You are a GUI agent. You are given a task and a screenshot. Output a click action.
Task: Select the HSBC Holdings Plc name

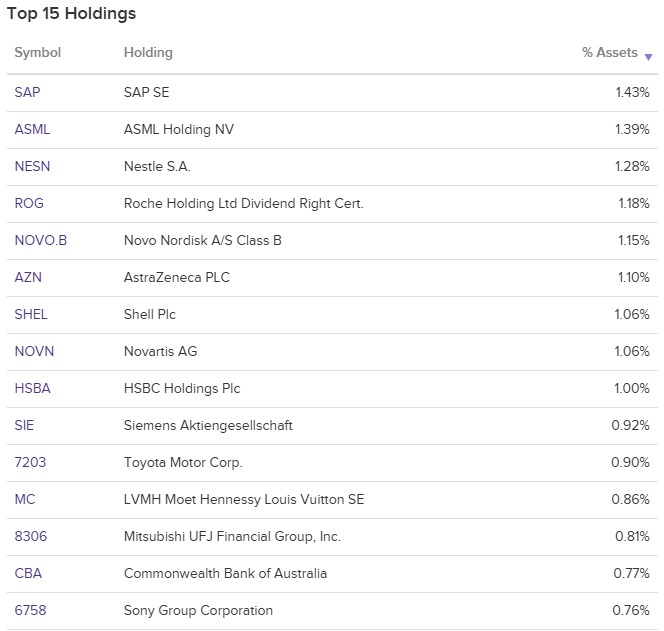[182, 388]
